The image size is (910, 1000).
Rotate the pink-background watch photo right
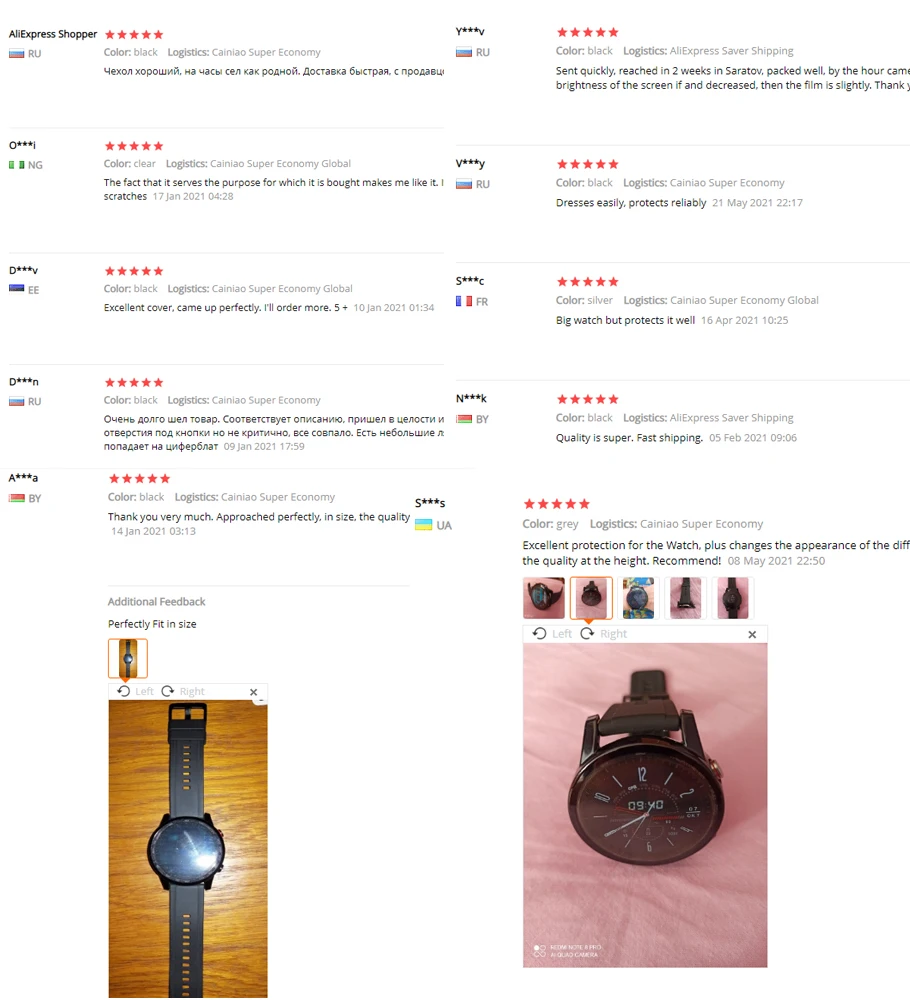pyautogui.click(x=603, y=633)
